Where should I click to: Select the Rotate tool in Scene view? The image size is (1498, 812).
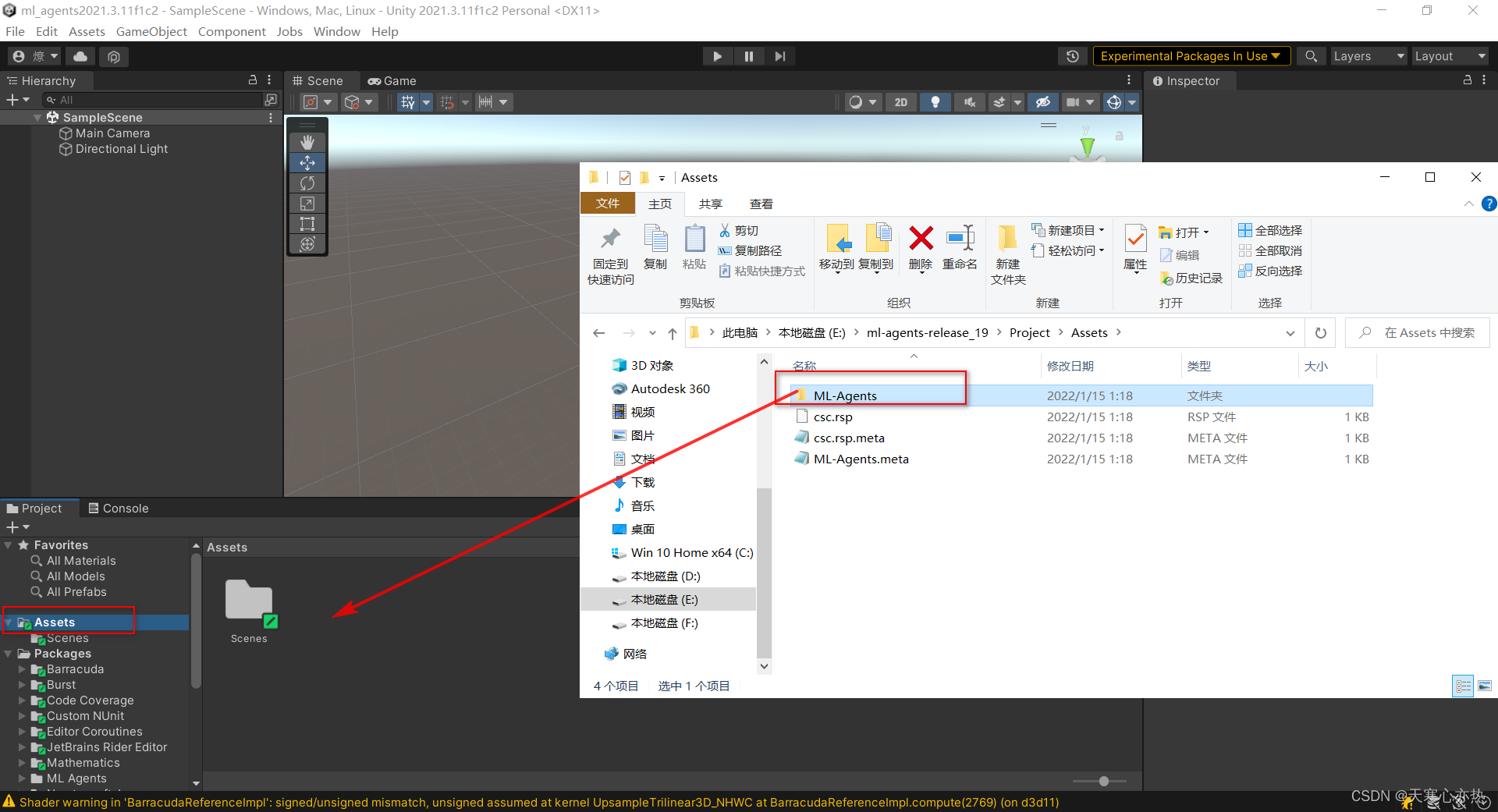(307, 183)
